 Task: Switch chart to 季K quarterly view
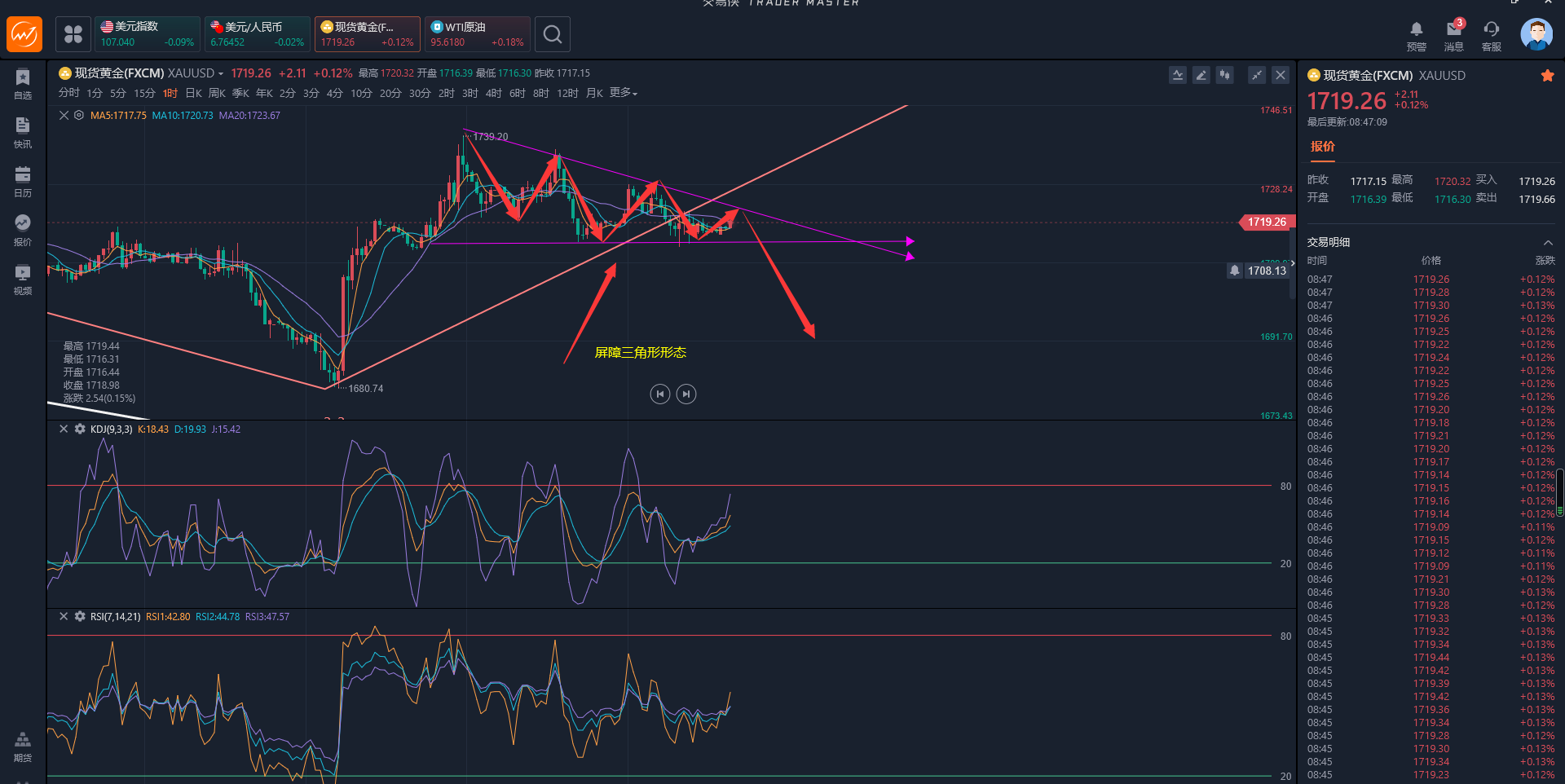pos(240,93)
